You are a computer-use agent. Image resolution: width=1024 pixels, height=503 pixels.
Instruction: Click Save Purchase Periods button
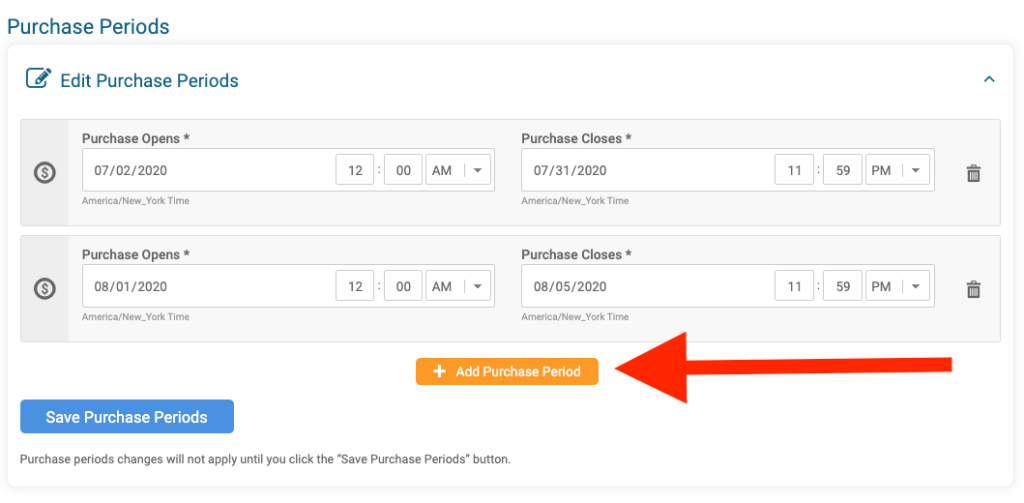[x=127, y=417]
